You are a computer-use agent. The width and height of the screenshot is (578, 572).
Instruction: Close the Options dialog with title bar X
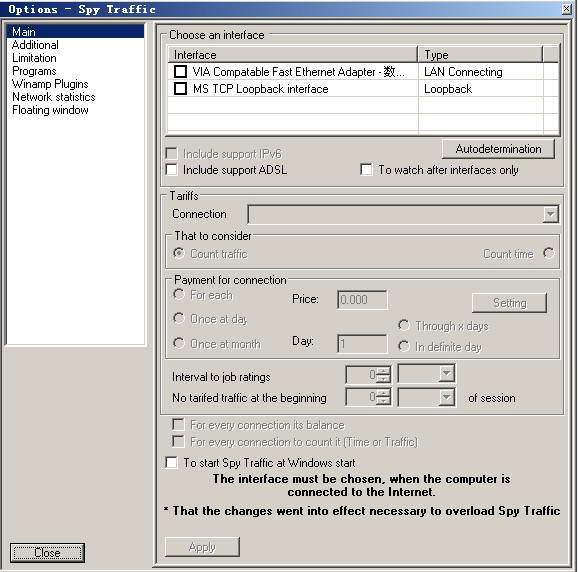[567, 9]
